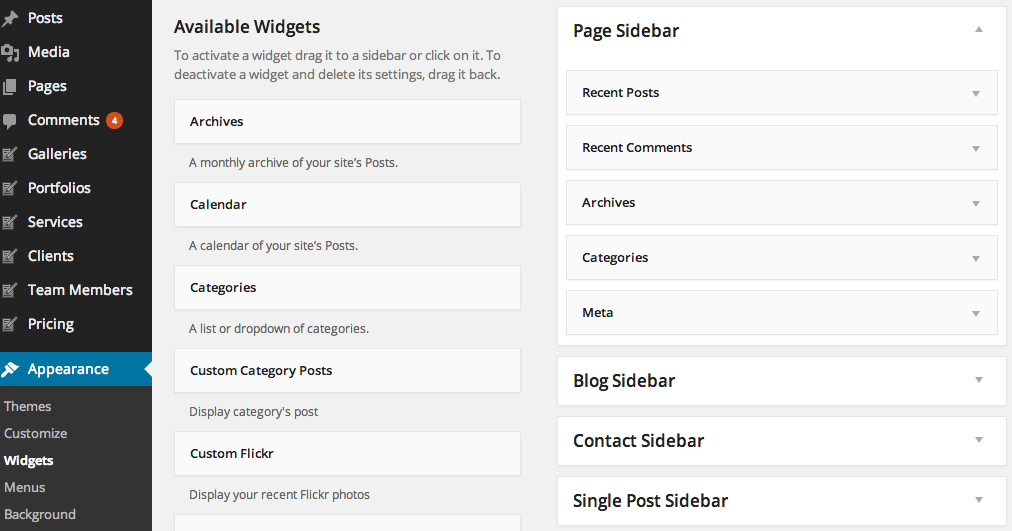Screen dimensions: 1012x531
Task: Expand the Meta widget settings arrow
Action: point(976,313)
